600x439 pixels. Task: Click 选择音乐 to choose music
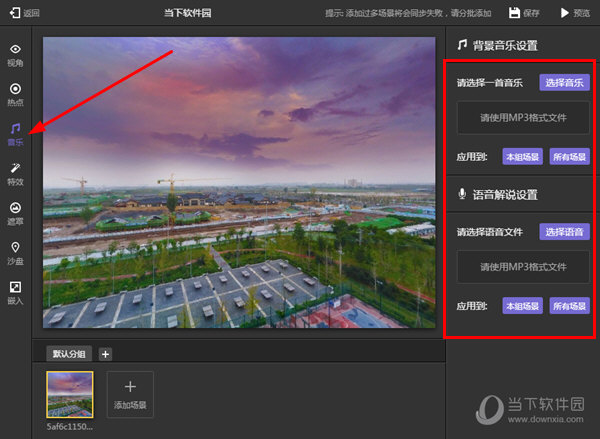point(564,82)
